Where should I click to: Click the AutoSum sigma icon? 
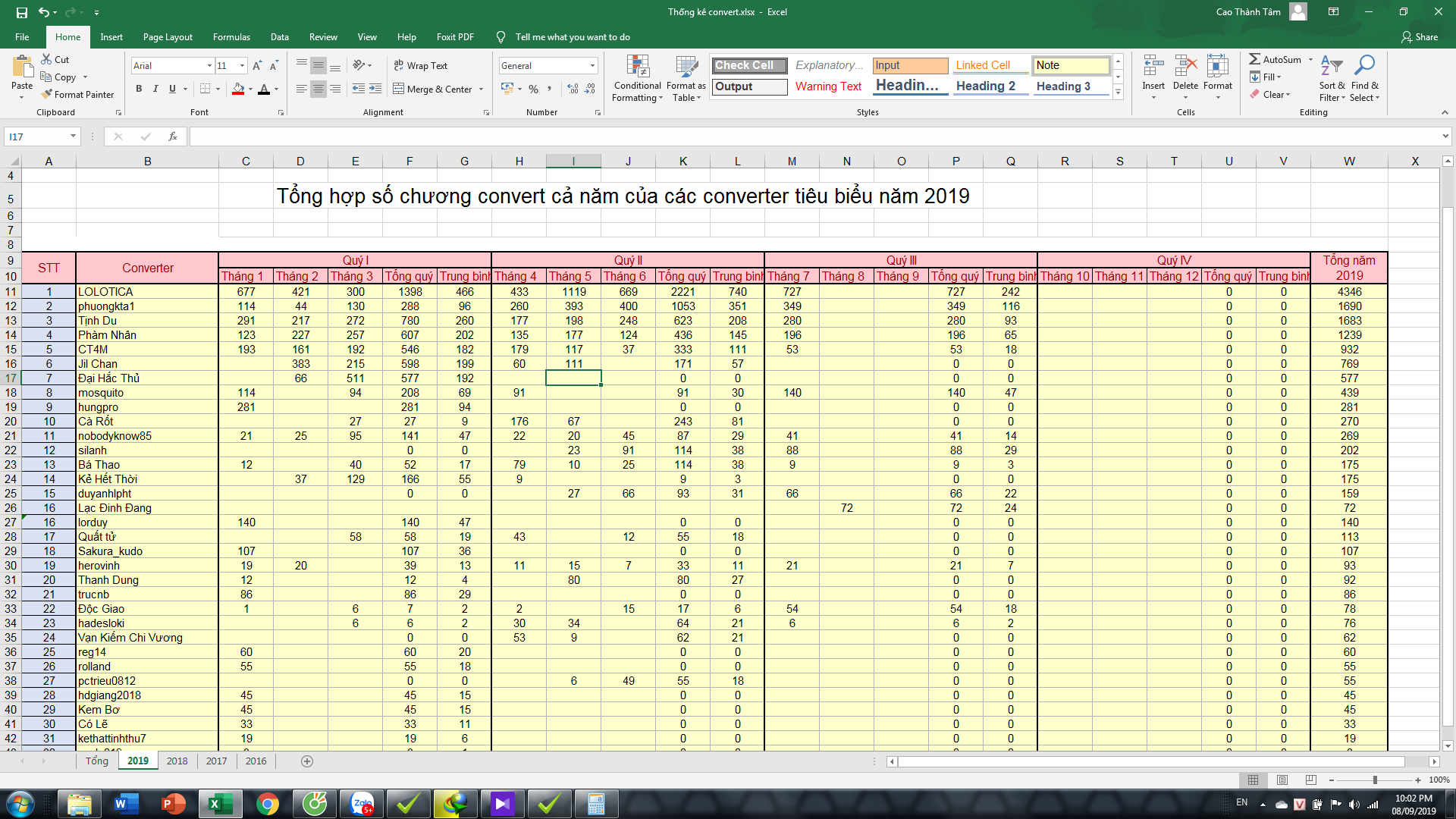[1255, 59]
